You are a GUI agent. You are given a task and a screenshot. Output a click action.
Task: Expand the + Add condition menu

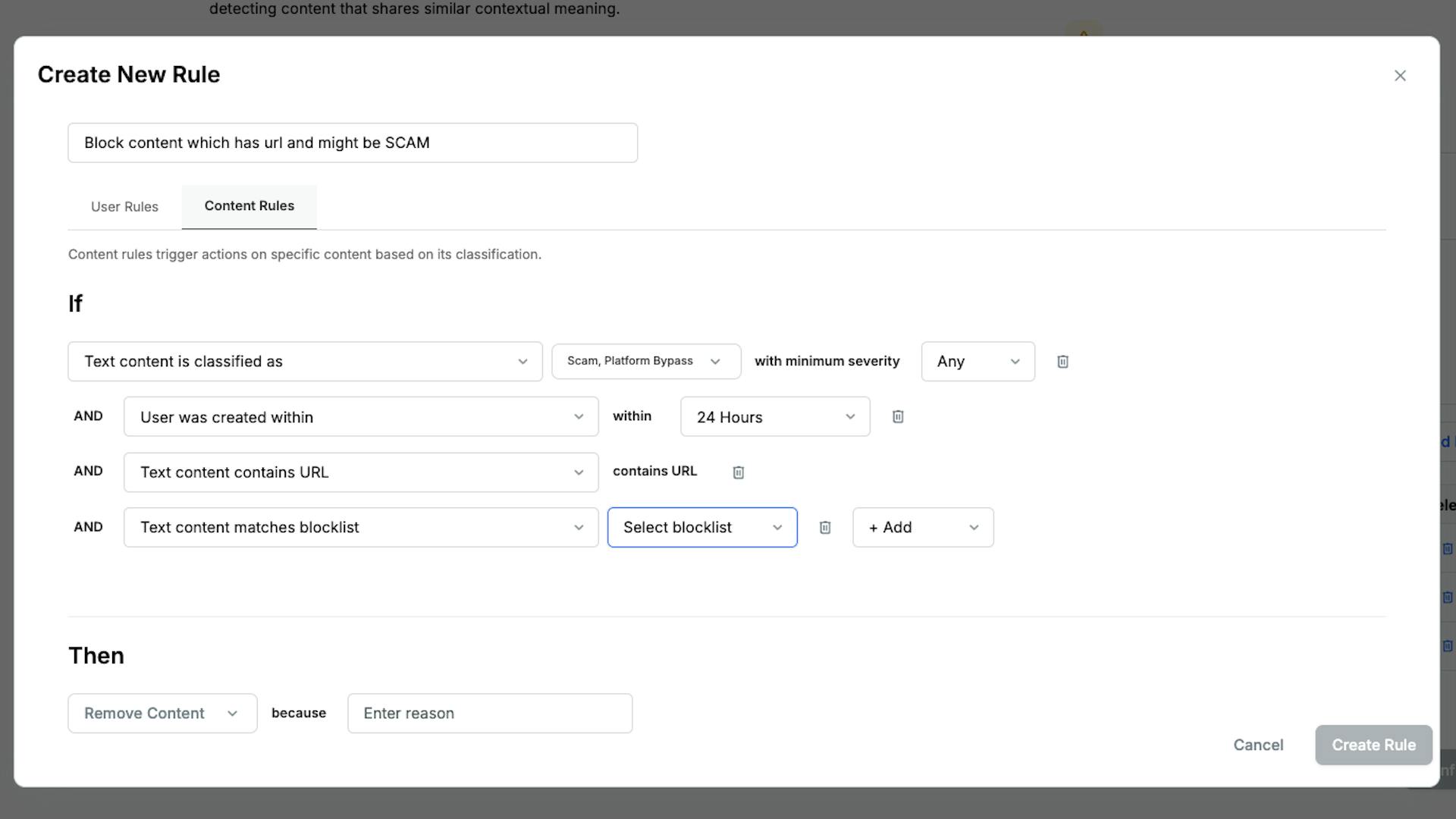point(922,528)
